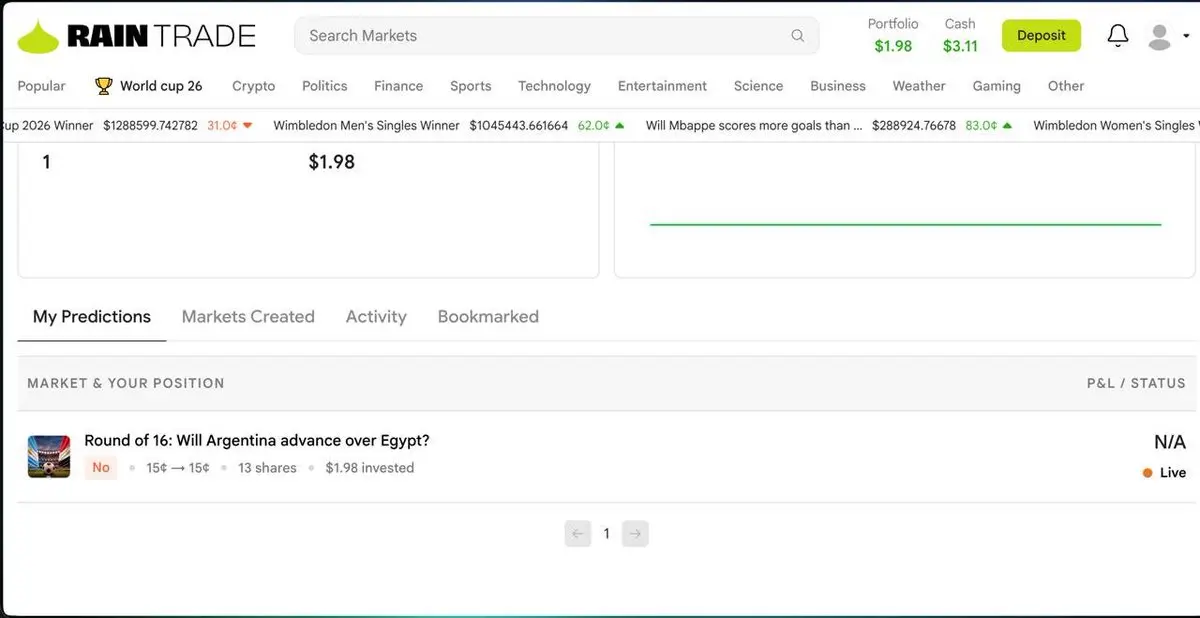Focus the Search Markets field
The image size is (1200, 618).
(x=556, y=36)
